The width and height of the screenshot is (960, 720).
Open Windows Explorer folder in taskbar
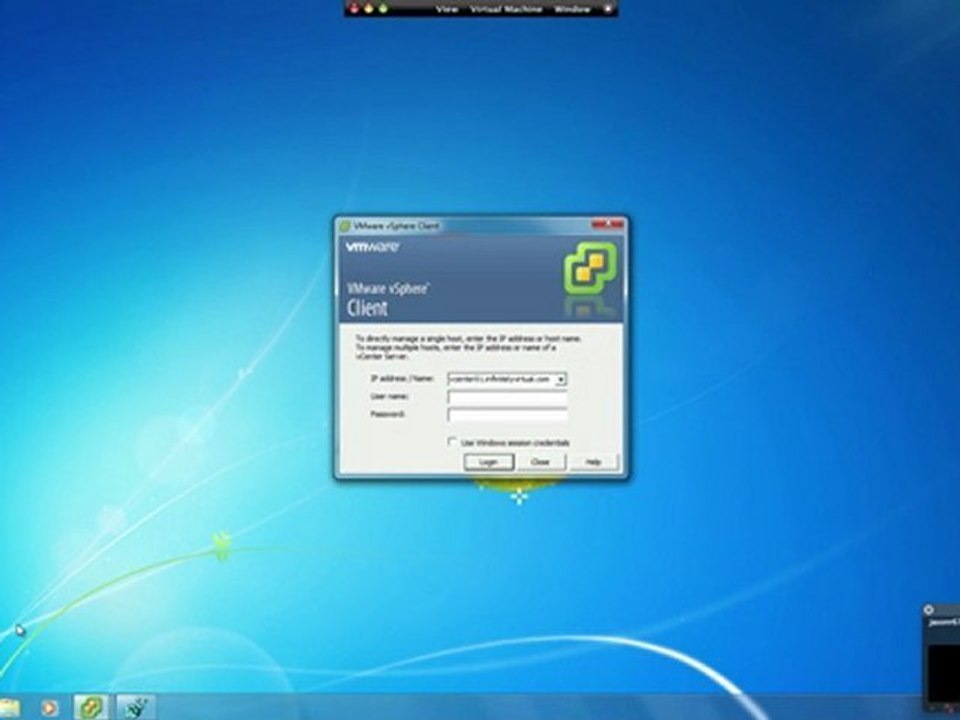click(x=9, y=708)
